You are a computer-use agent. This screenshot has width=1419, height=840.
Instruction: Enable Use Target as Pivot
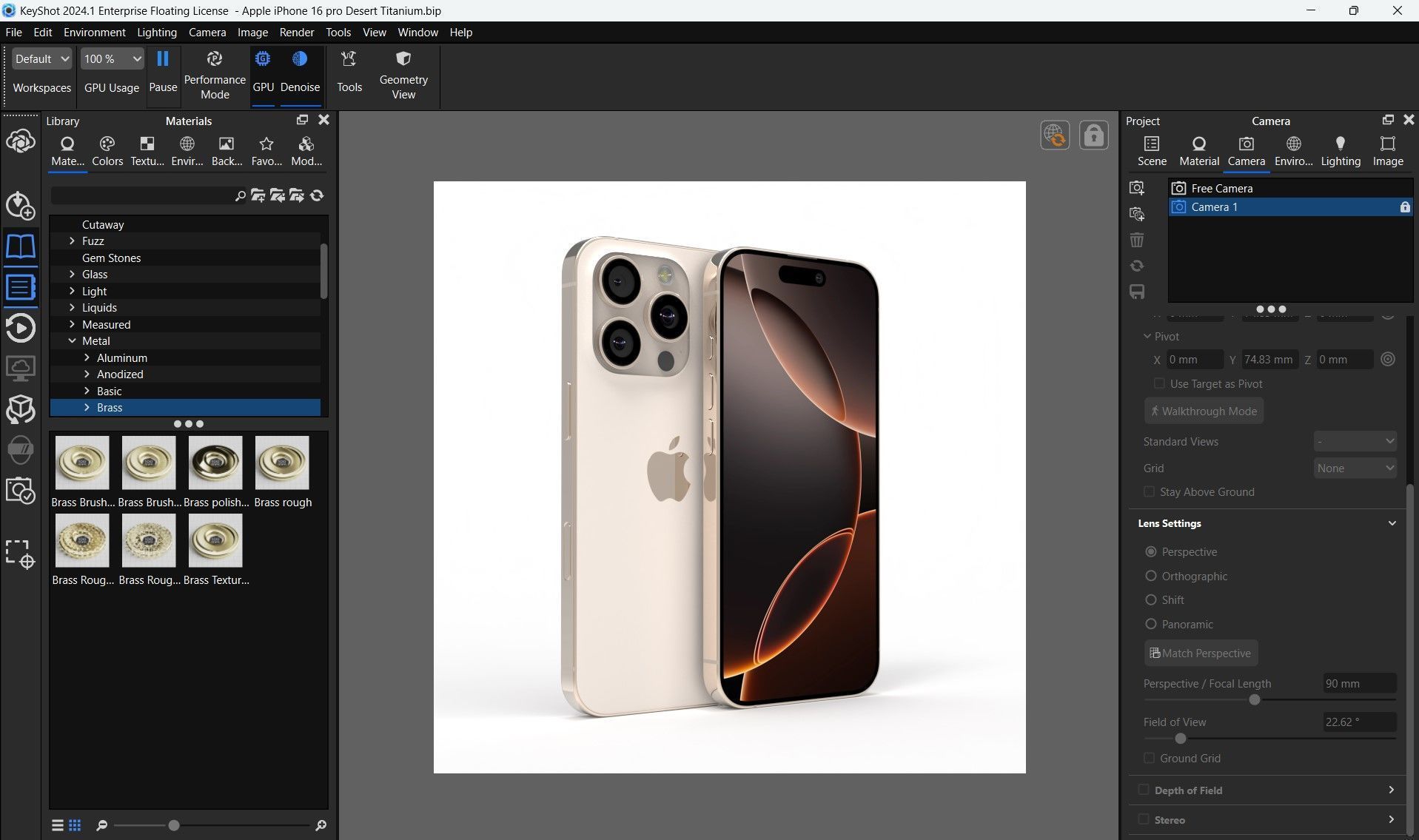tap(1159, 383)
